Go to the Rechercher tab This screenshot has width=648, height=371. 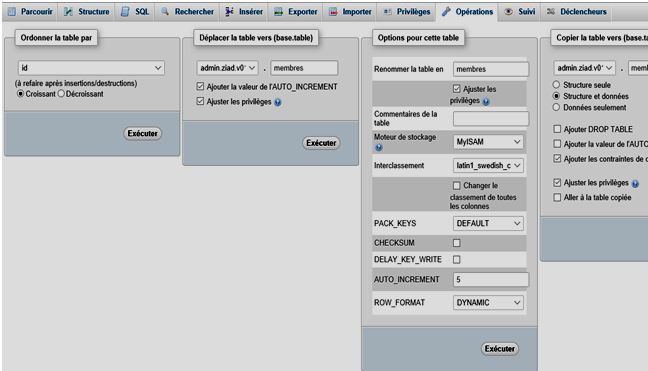[188, 12]
